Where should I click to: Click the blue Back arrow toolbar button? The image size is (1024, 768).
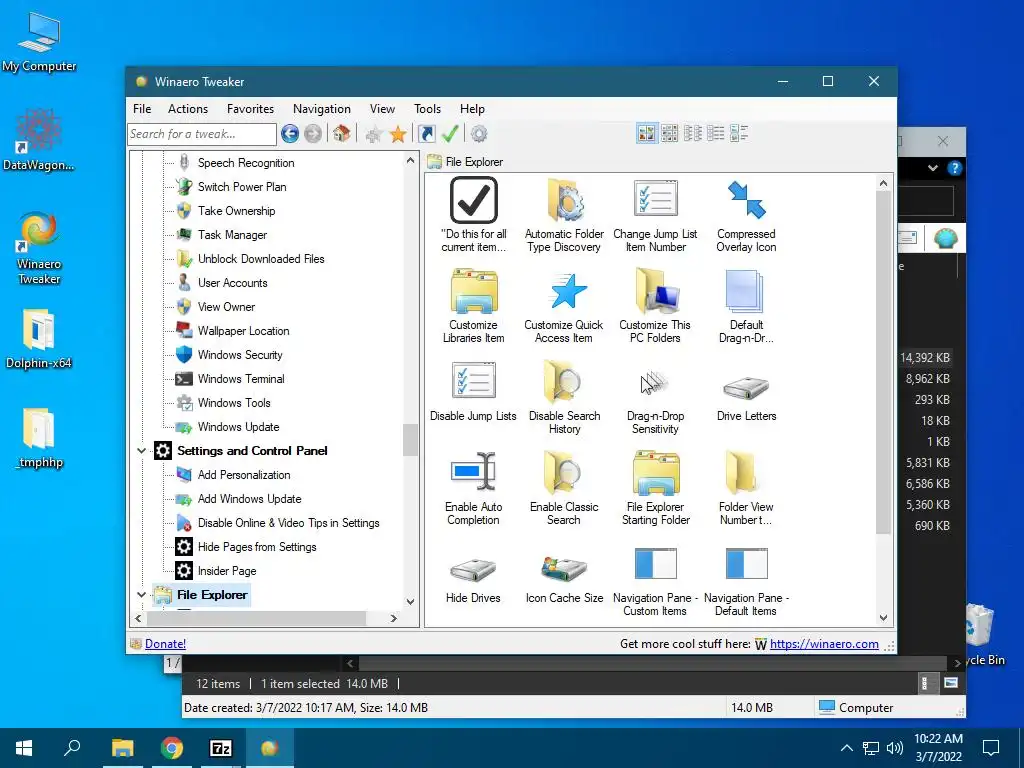290,134
